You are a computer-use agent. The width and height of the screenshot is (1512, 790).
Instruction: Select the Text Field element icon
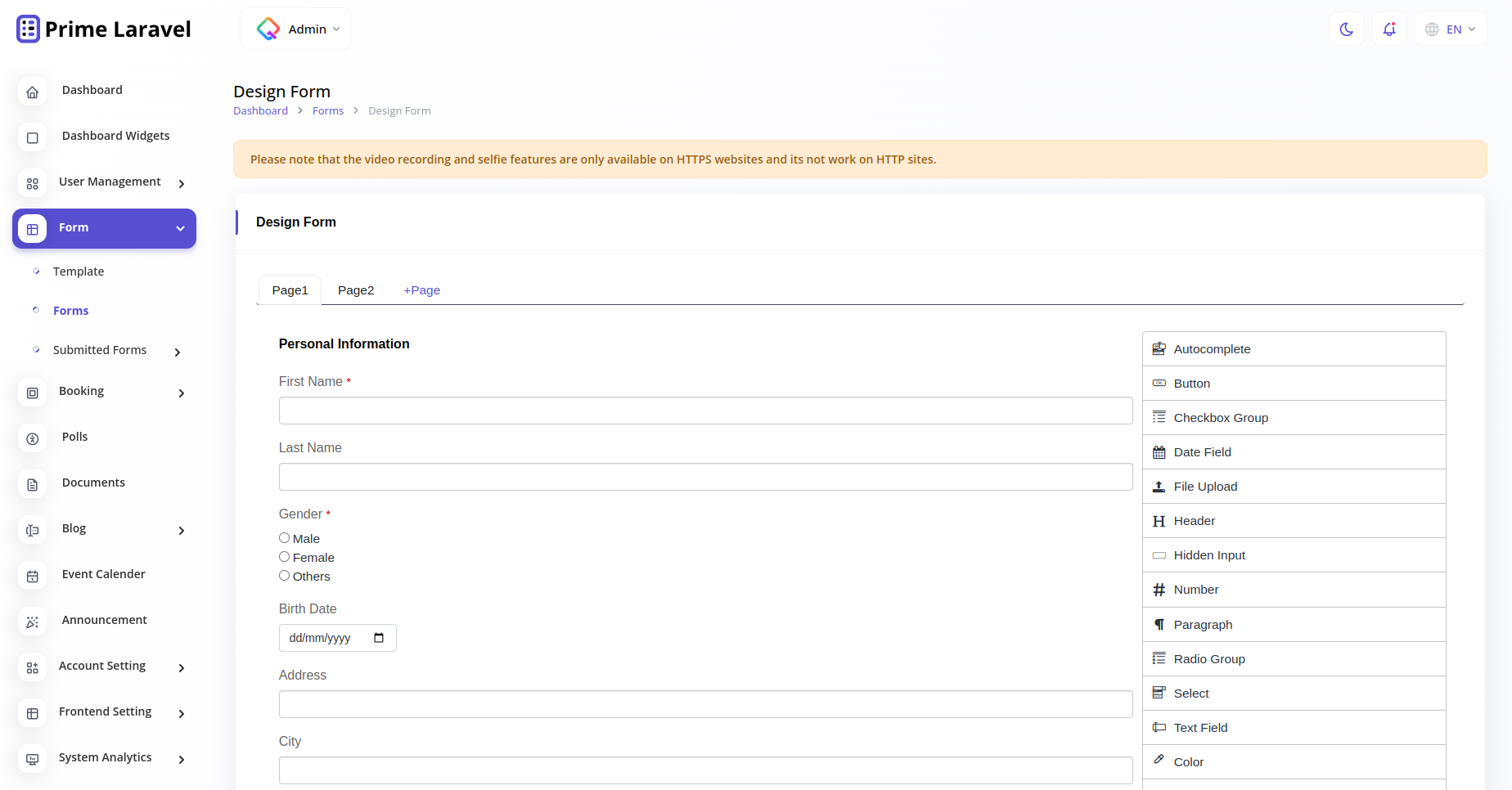[1159, 727]
